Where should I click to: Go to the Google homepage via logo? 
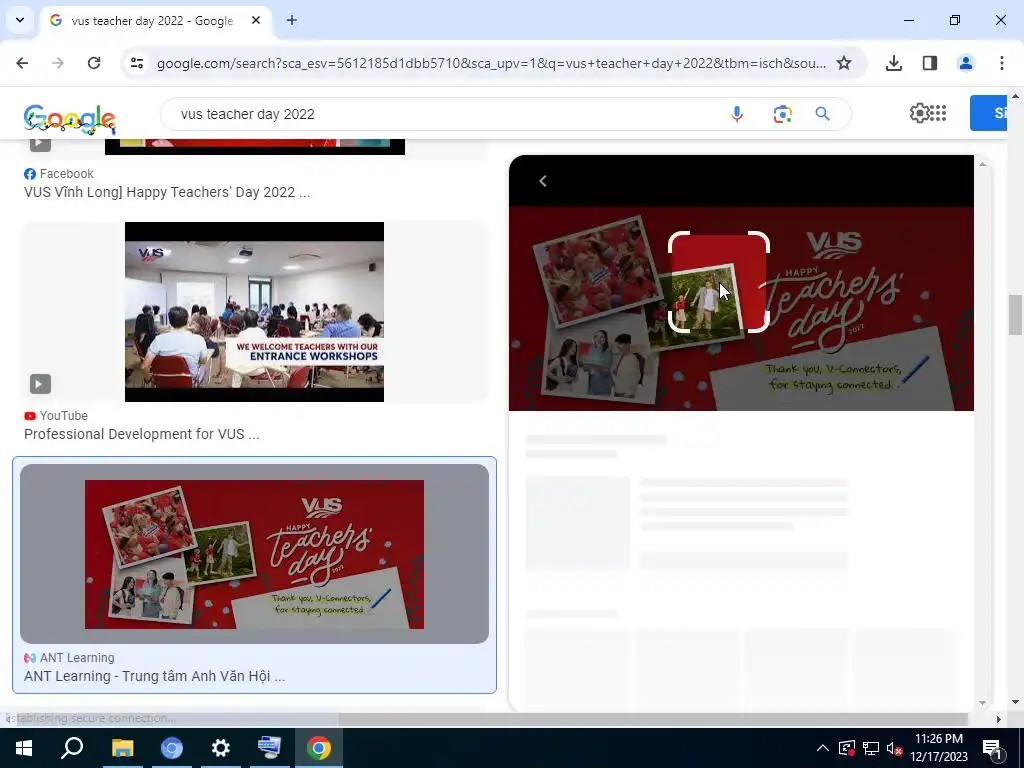coord(69,119)
